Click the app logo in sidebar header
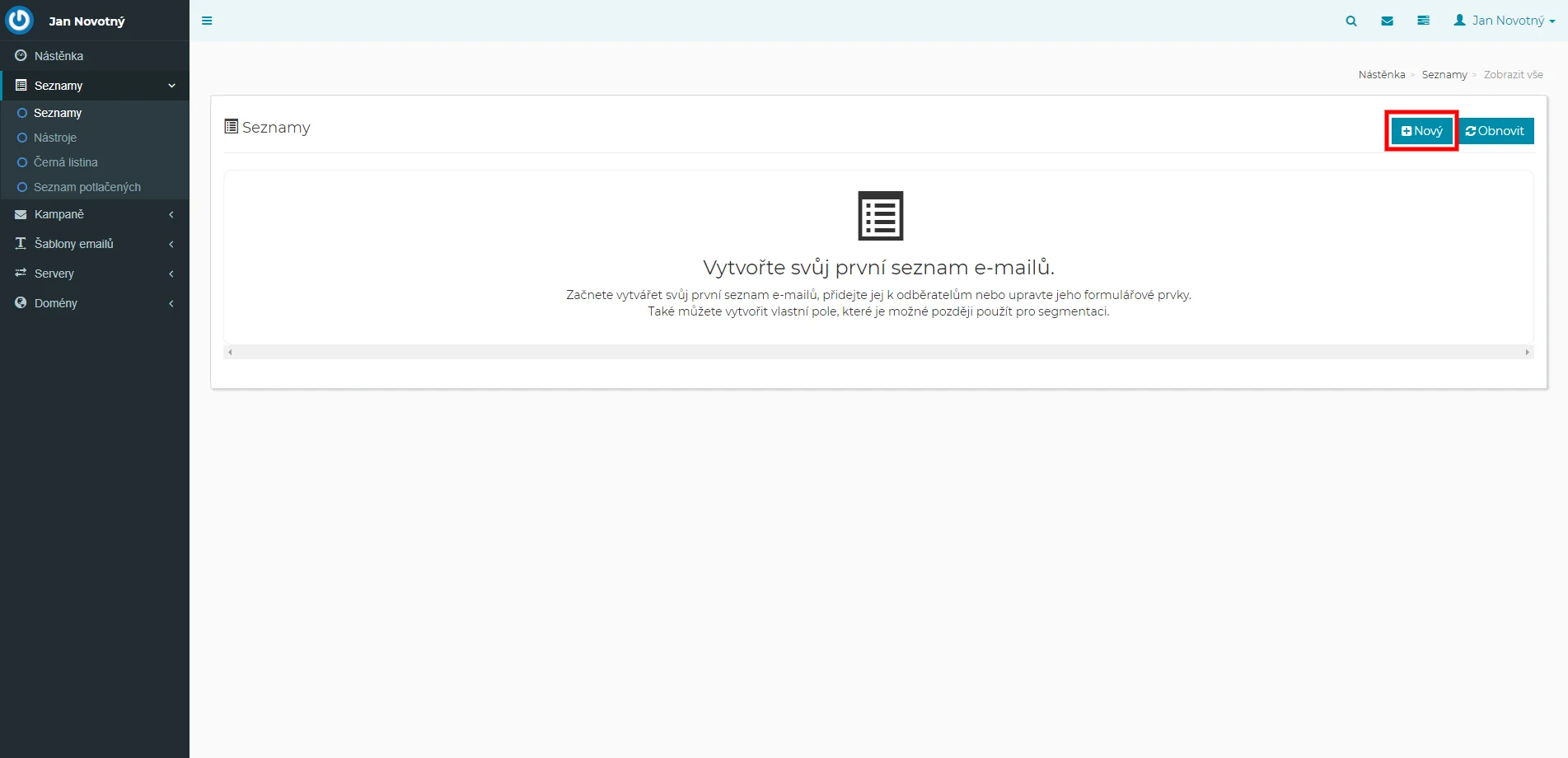Image resolution: width=1568 pixels, height=758 pixels. click(x=20, y=21)
